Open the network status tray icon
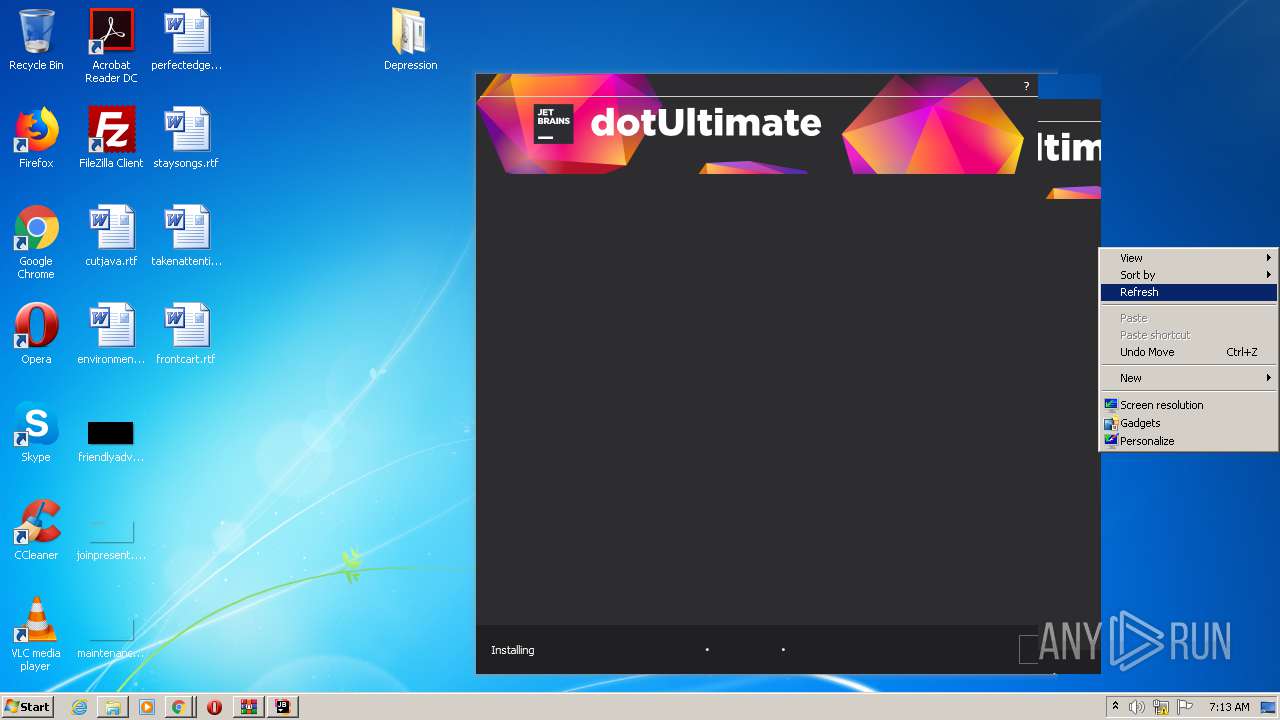 pyautogui.click(x=1161, y=707)
